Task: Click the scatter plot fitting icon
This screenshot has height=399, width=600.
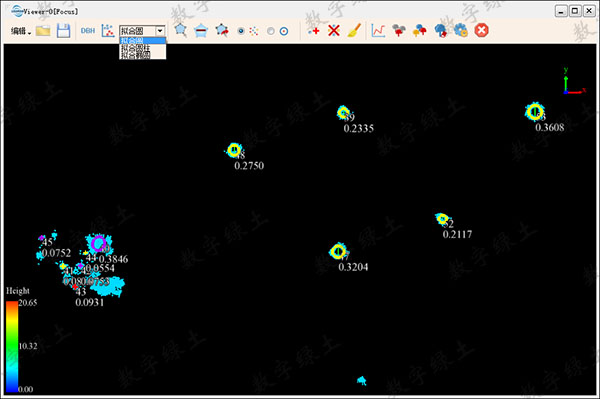Action: pyautogui.click(x=108, y=31)
